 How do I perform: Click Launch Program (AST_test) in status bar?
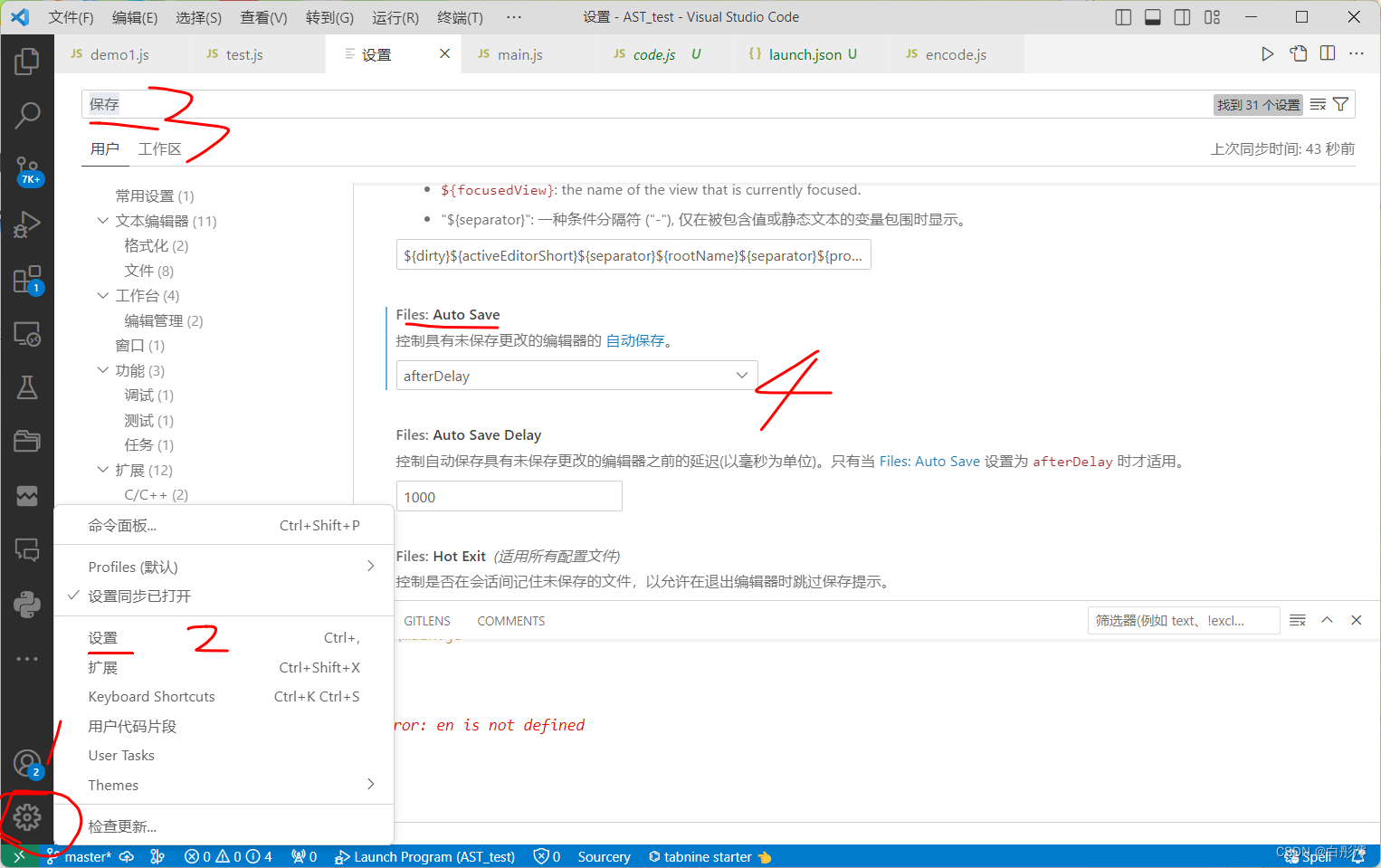tap(424, 856)
